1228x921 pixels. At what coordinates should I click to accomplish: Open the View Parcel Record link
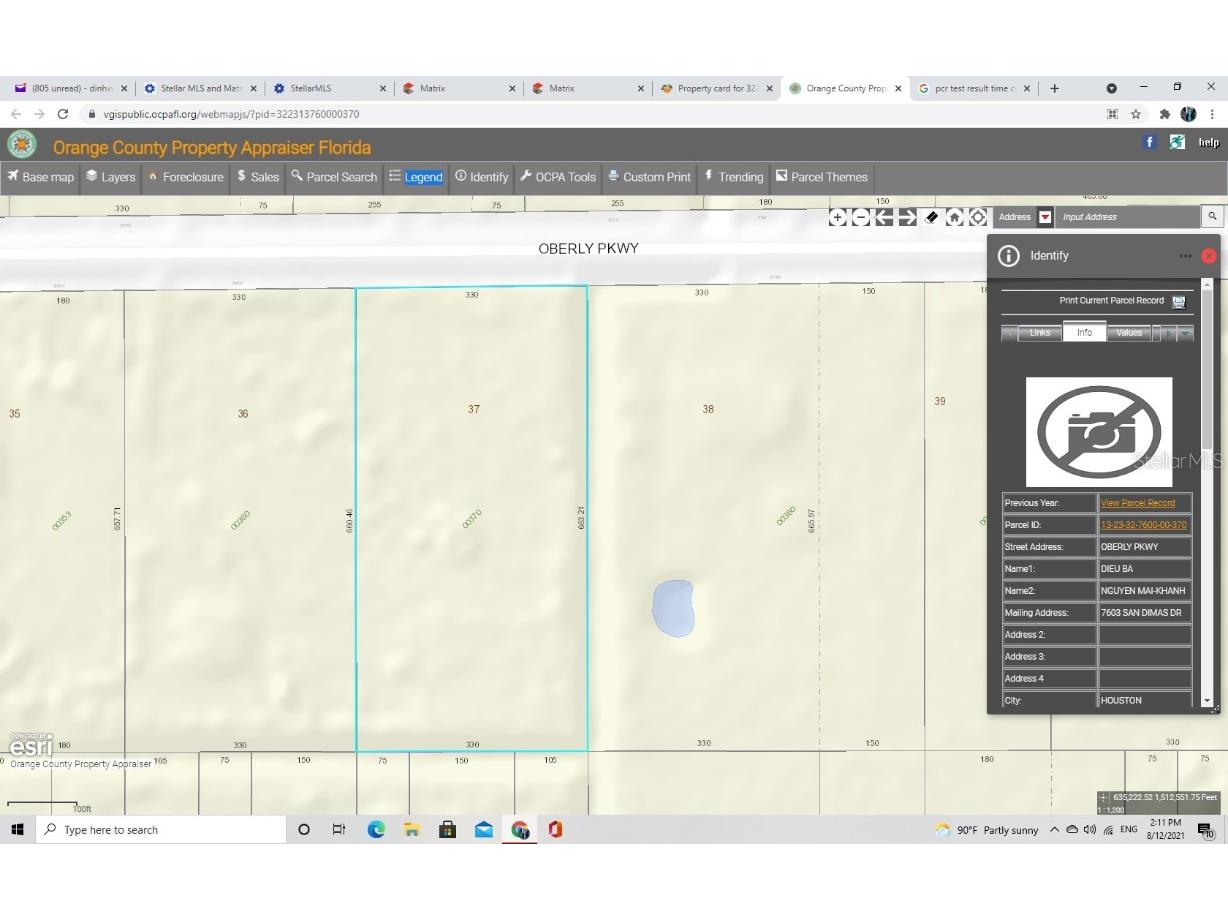coord(1137,503)
